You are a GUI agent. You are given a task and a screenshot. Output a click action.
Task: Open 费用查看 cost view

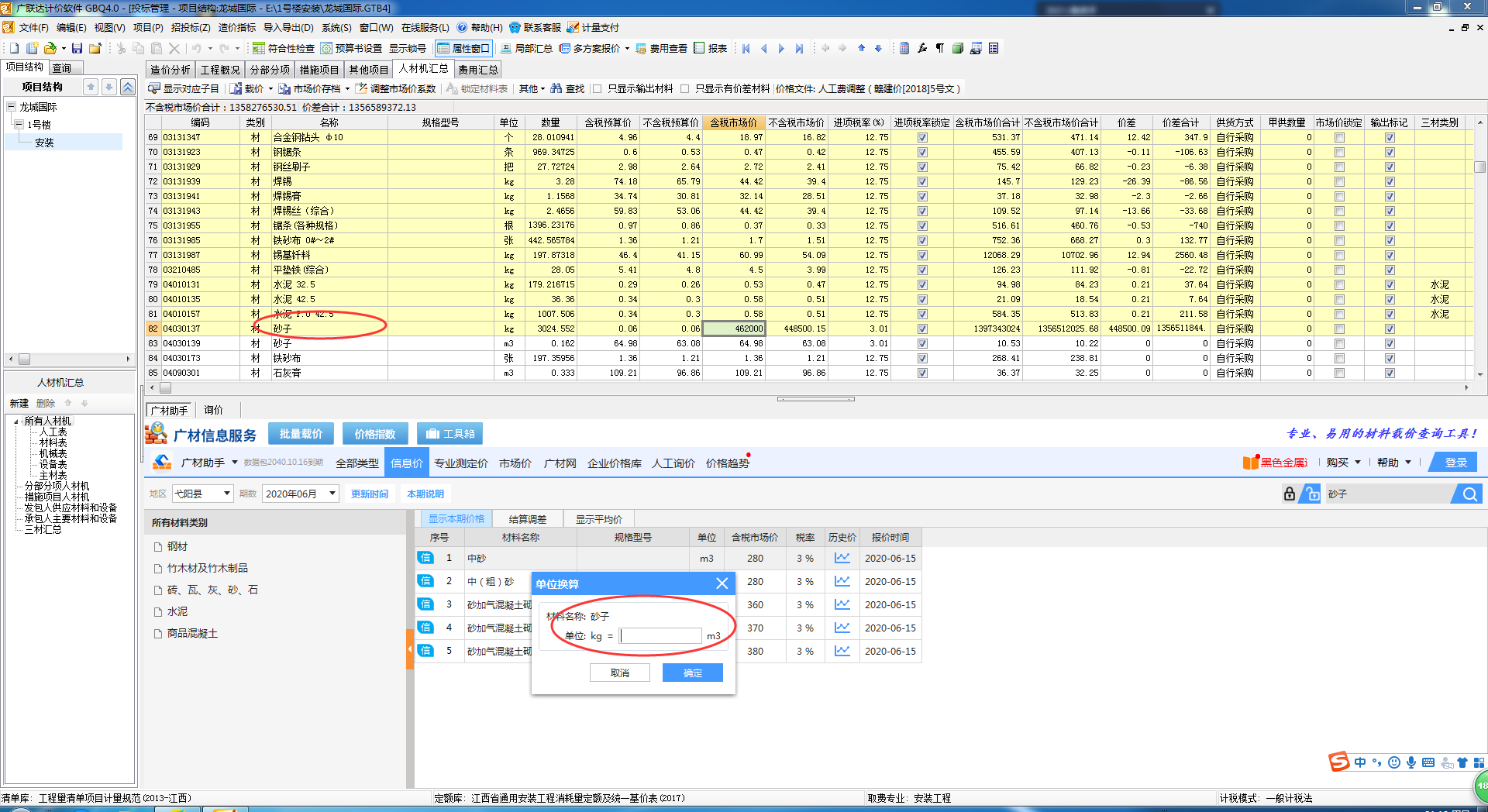click(662, 48)
